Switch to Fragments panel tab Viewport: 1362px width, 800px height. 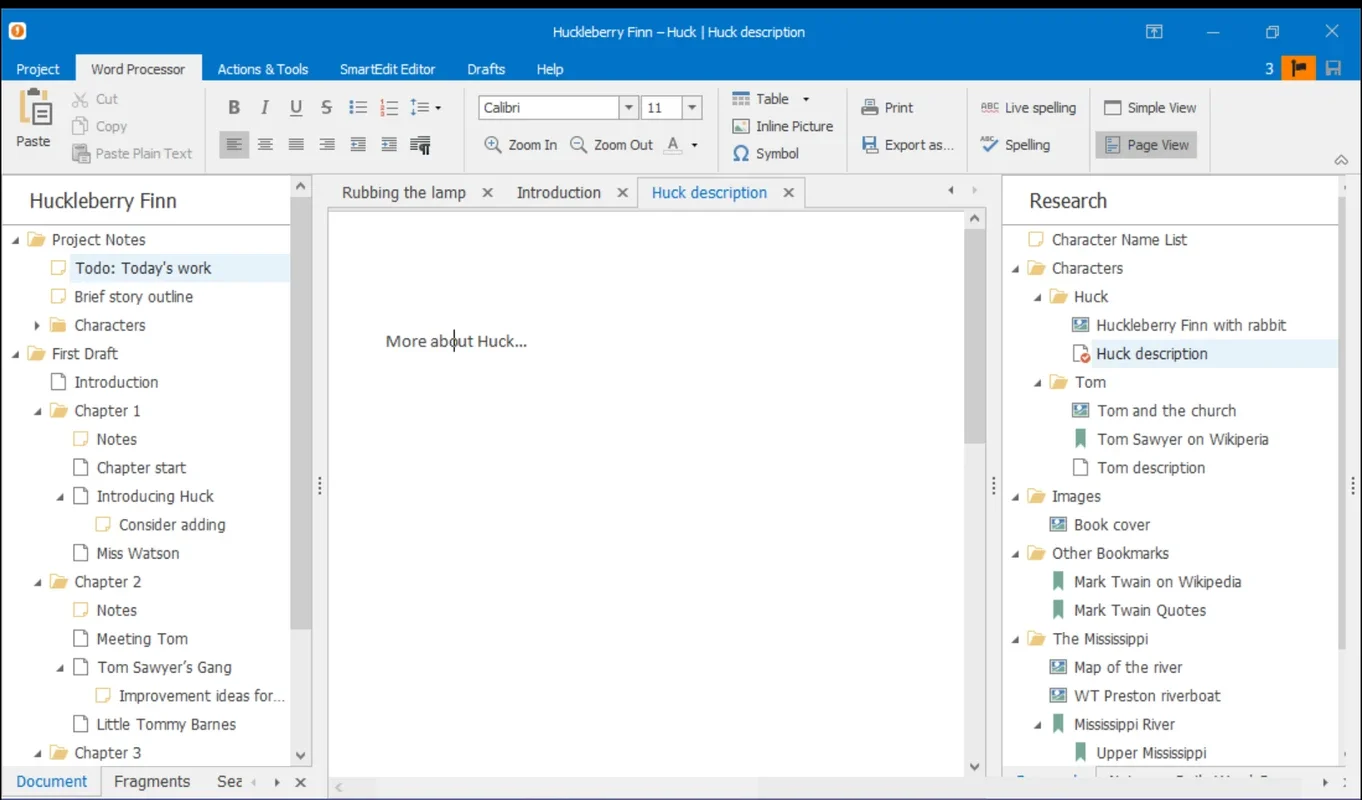[x=152, y=782]
